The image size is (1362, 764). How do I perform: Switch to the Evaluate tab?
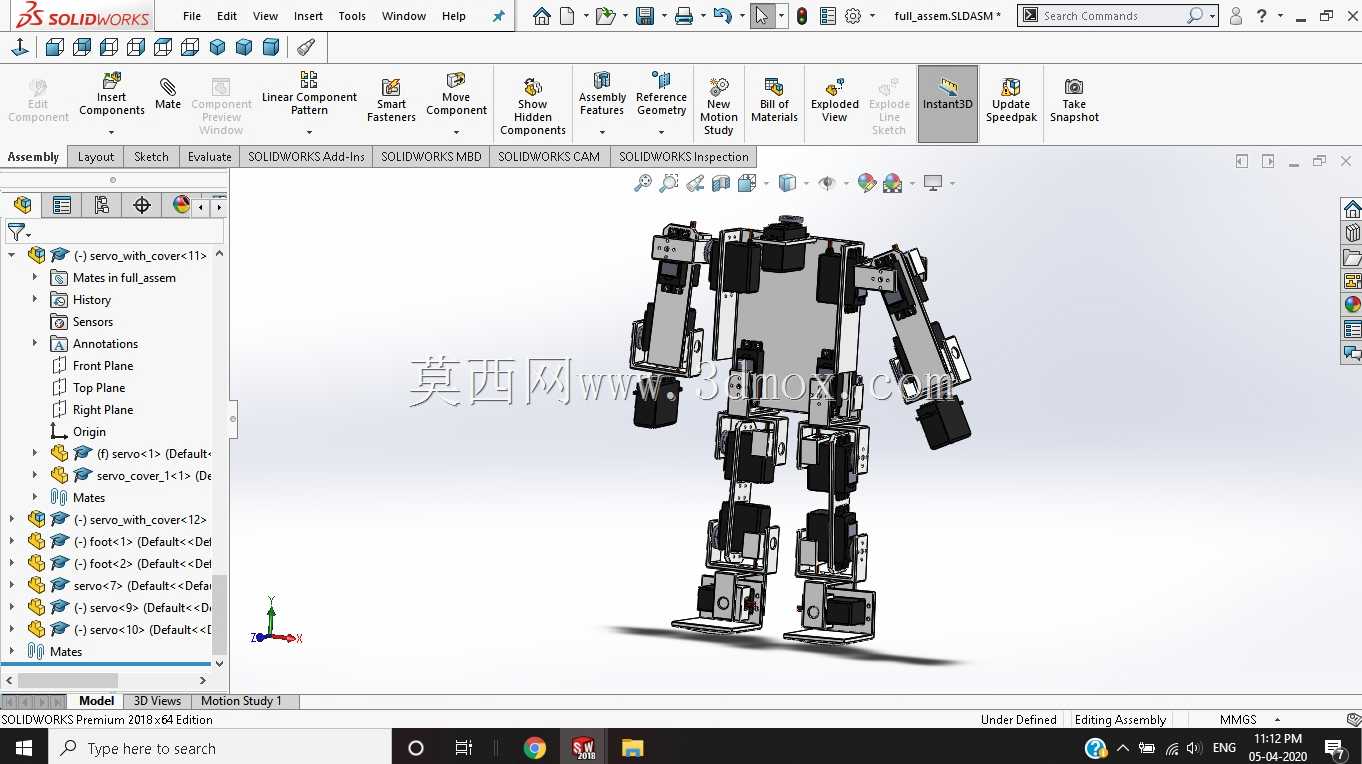tap(209, 156)
